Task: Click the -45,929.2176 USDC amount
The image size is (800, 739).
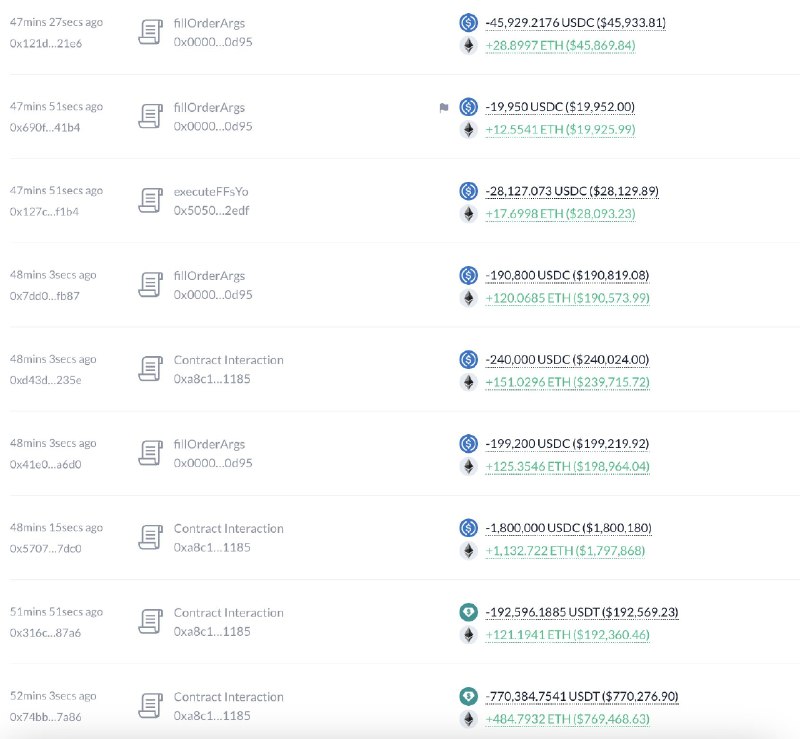Action: [576, 23]
